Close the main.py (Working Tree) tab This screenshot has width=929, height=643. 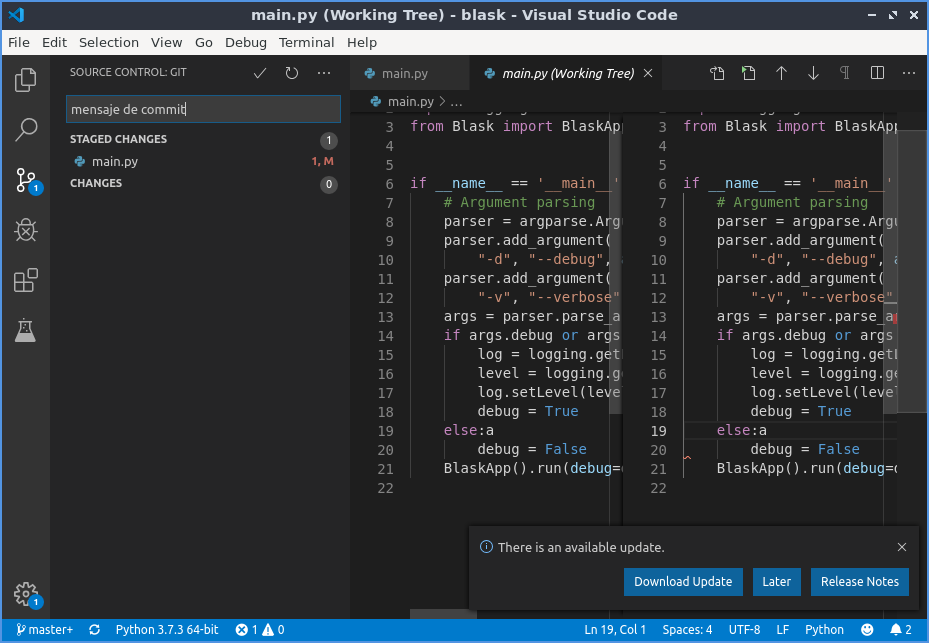click(648, 73)
